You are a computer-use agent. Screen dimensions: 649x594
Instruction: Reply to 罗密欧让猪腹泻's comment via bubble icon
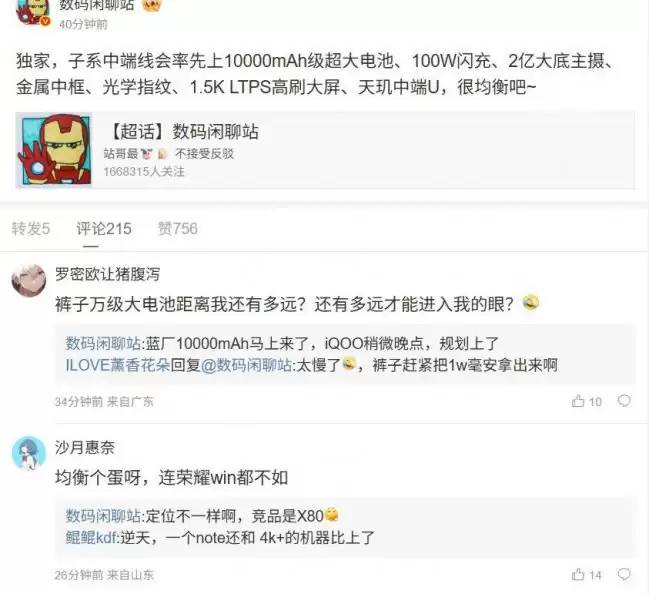(624, 401)
